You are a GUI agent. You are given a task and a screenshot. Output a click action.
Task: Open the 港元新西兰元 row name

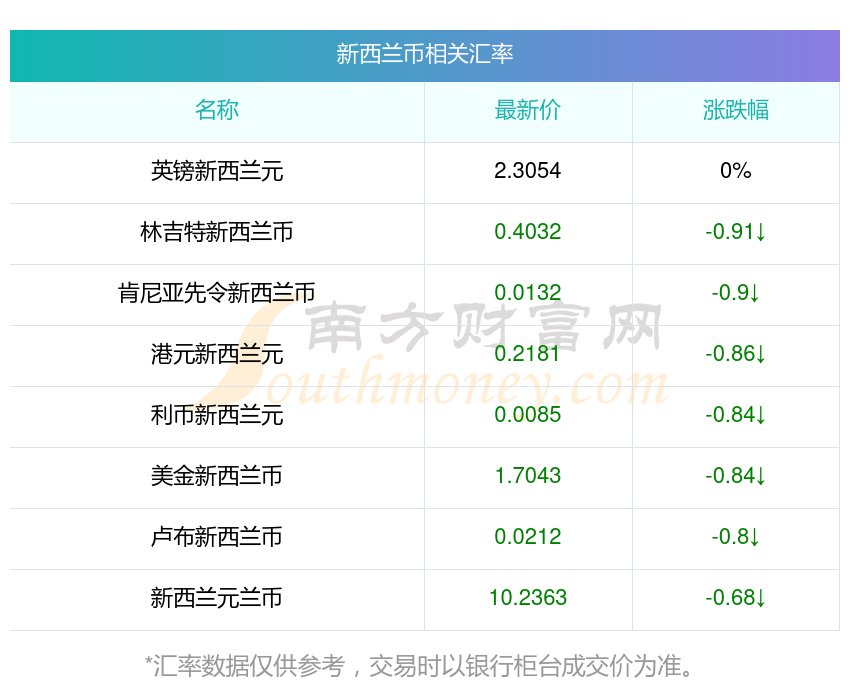coord(217,354)
